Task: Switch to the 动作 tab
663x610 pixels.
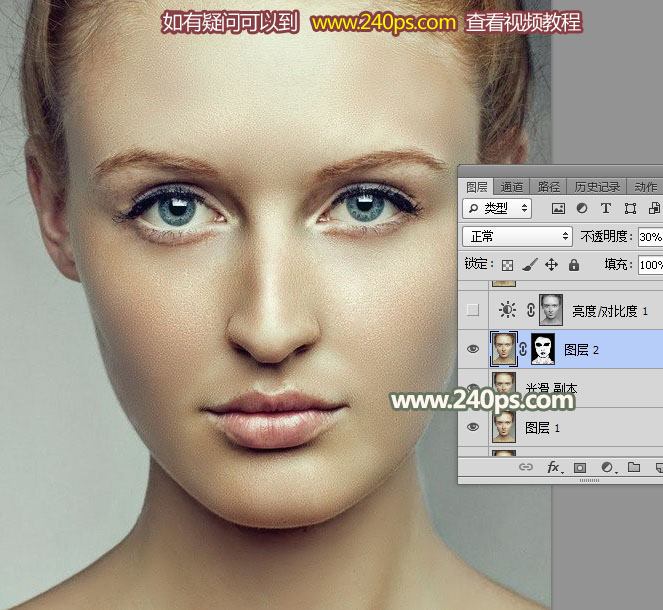Action: tap(645, 187)
